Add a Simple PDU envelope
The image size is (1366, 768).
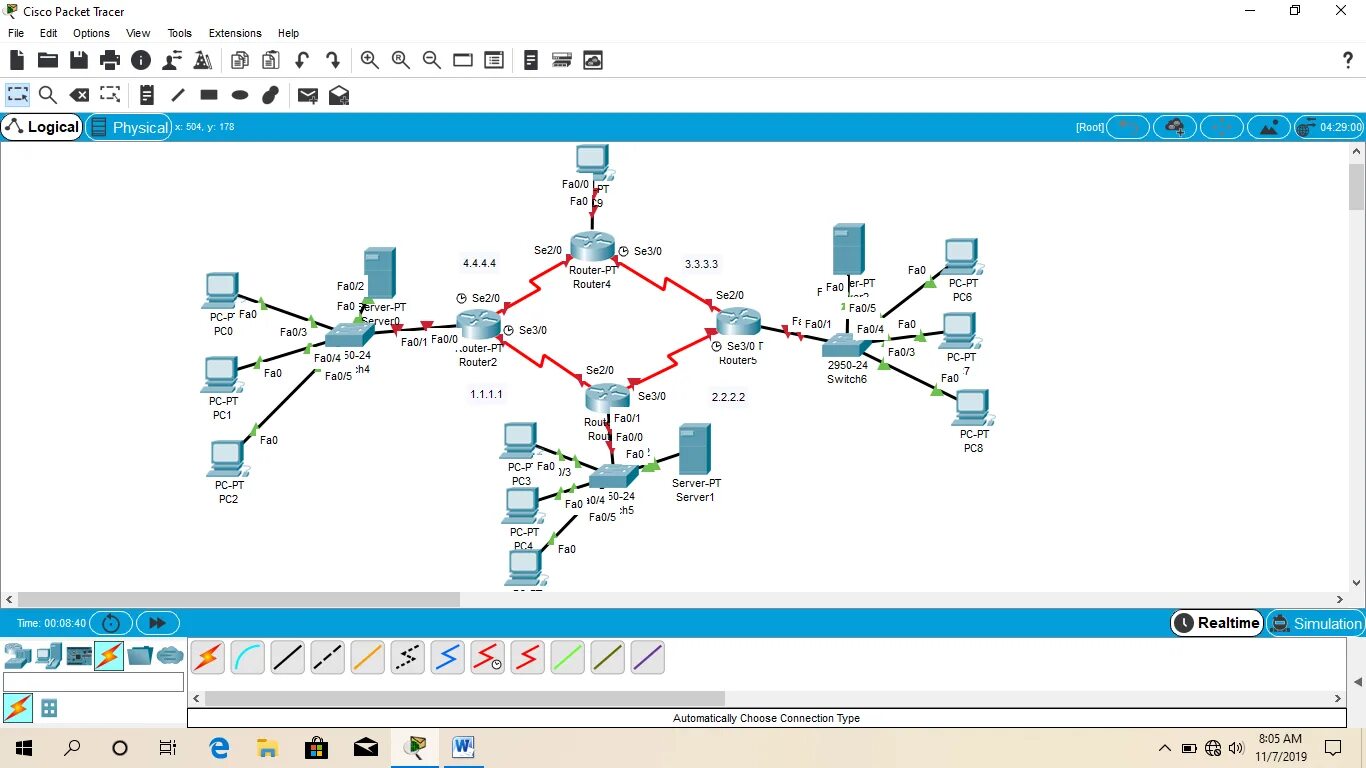click(308, 95)
